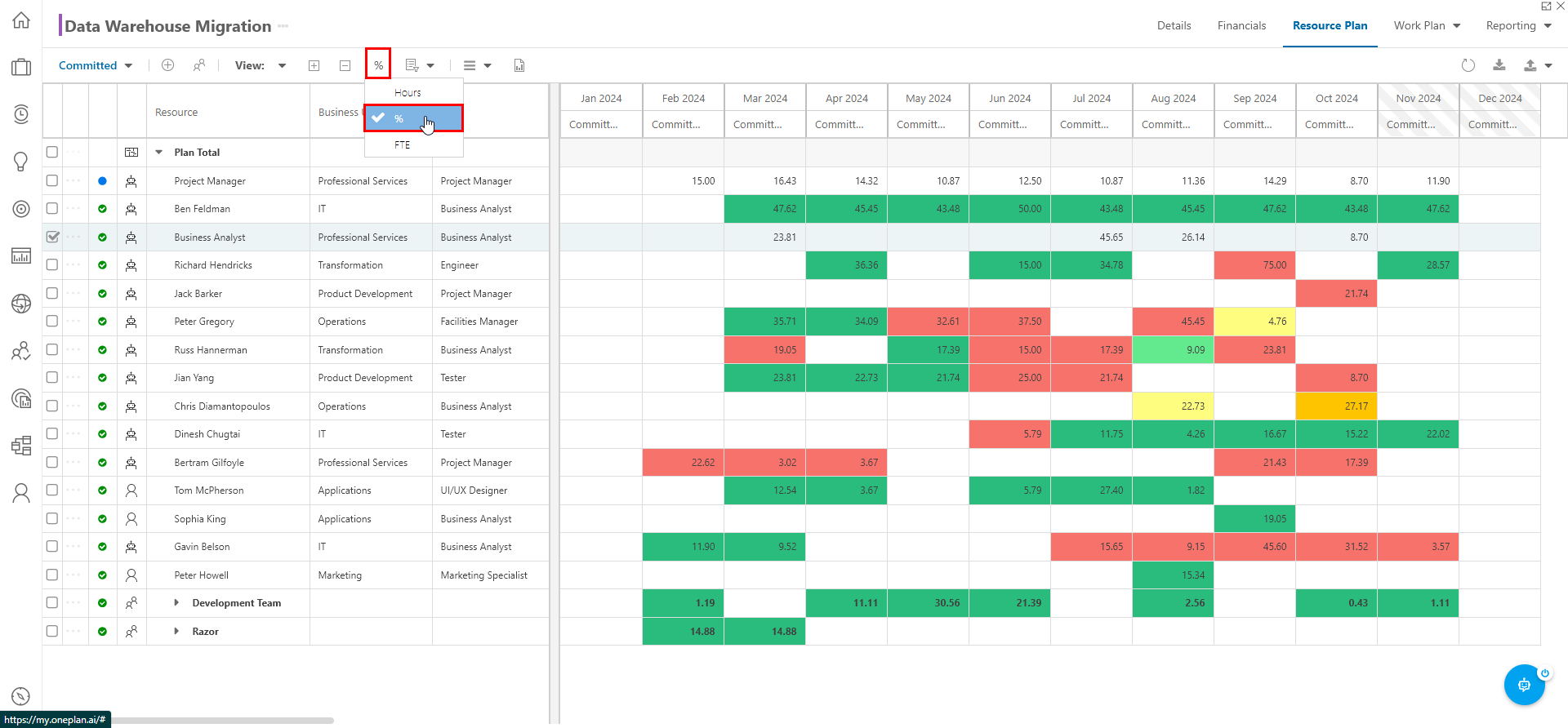
Task: Open the ideas lightbulb icon in sidebar
Action: point(21,161)
